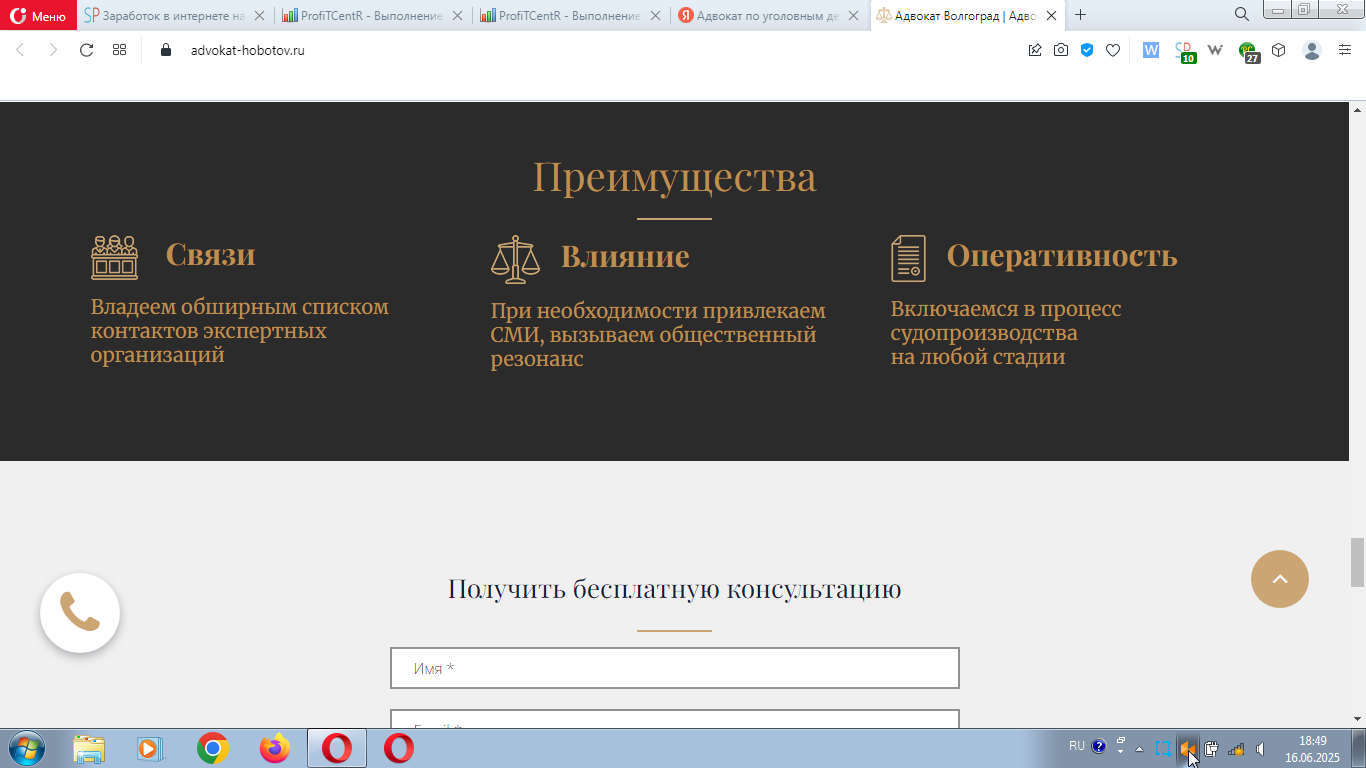The width and height of the screenshot is (1366, 768).
Task: Take a snapshot with the camera icon
Action: (x=1061, y=50)
